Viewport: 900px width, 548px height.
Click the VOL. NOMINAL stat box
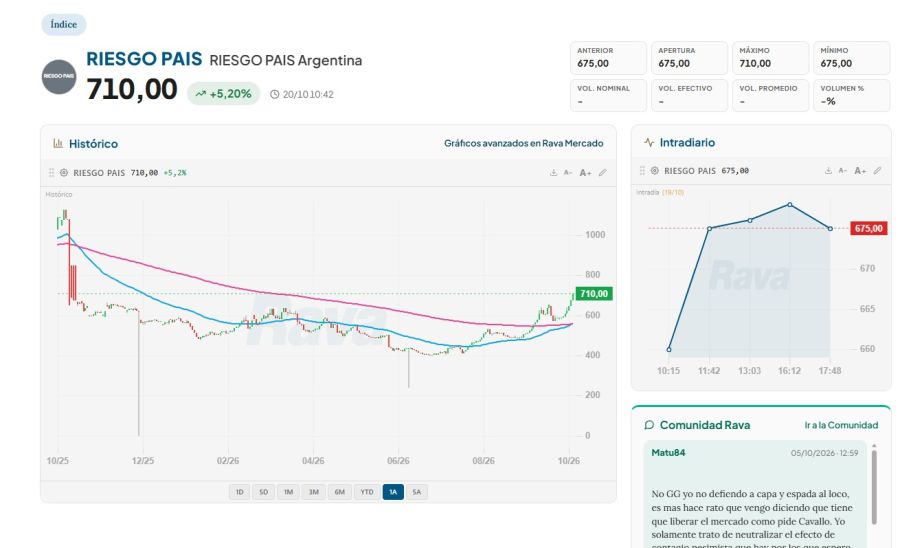[x=608, y=95]
